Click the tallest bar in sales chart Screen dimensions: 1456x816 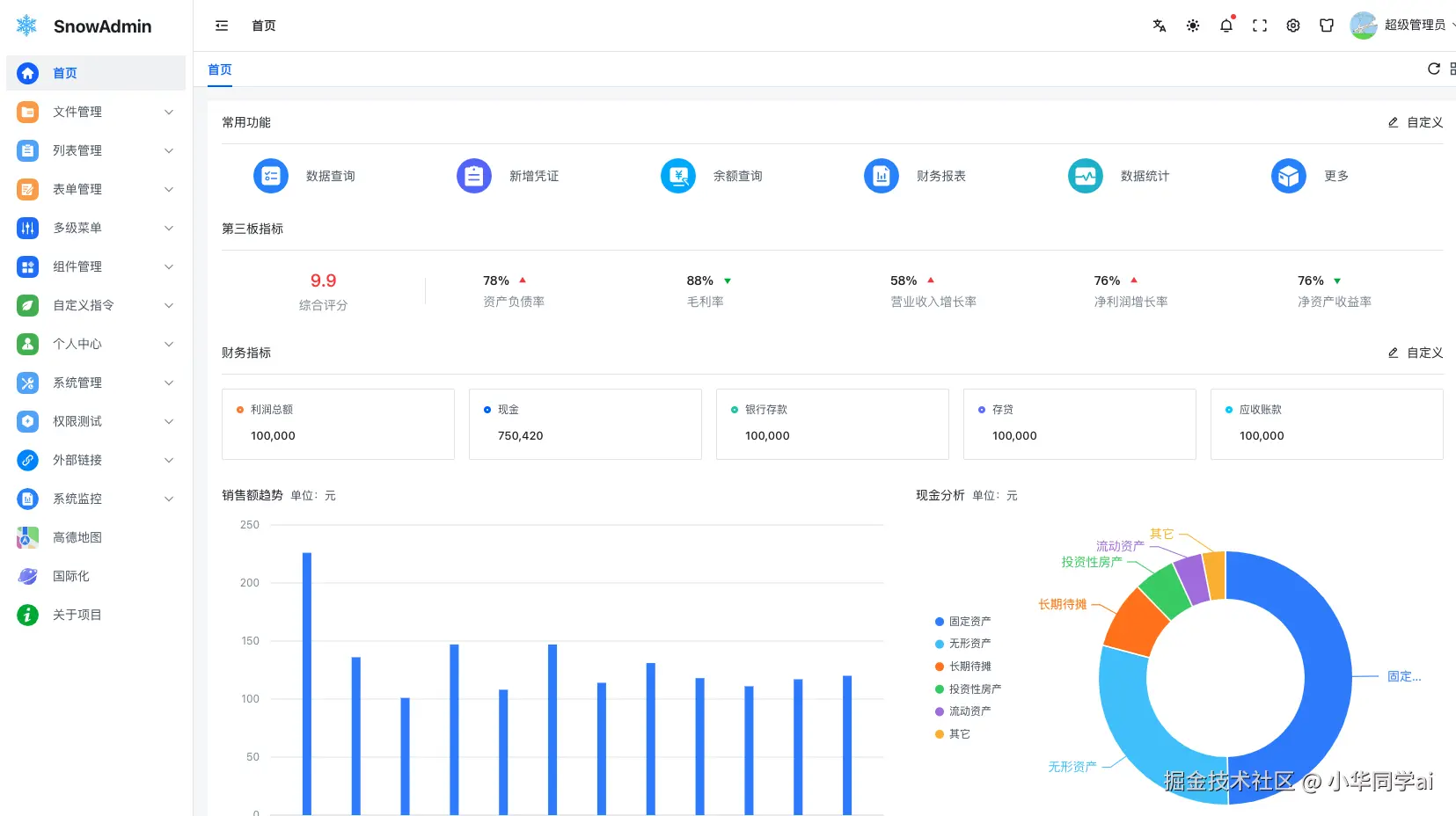[x=307, y=683]
